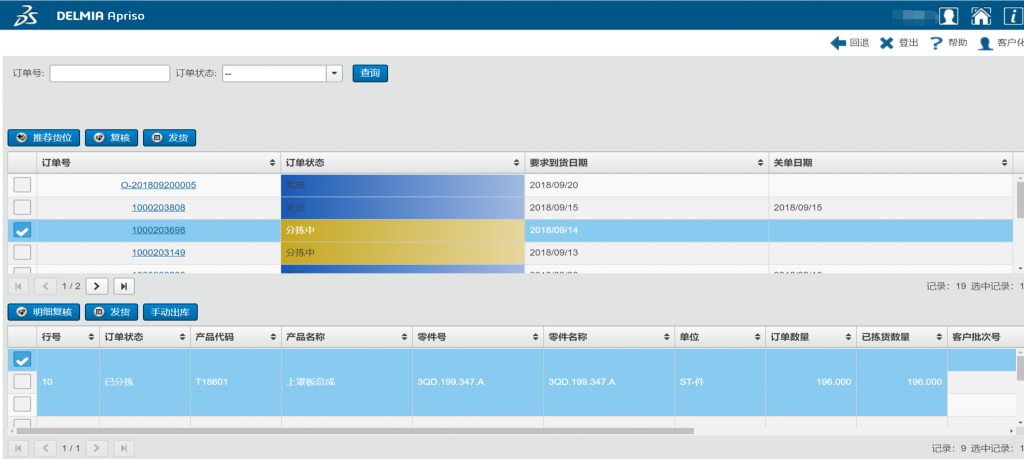Focus the 订单号 text input field
Screen dimensions: 1024x459
(110, 73)
